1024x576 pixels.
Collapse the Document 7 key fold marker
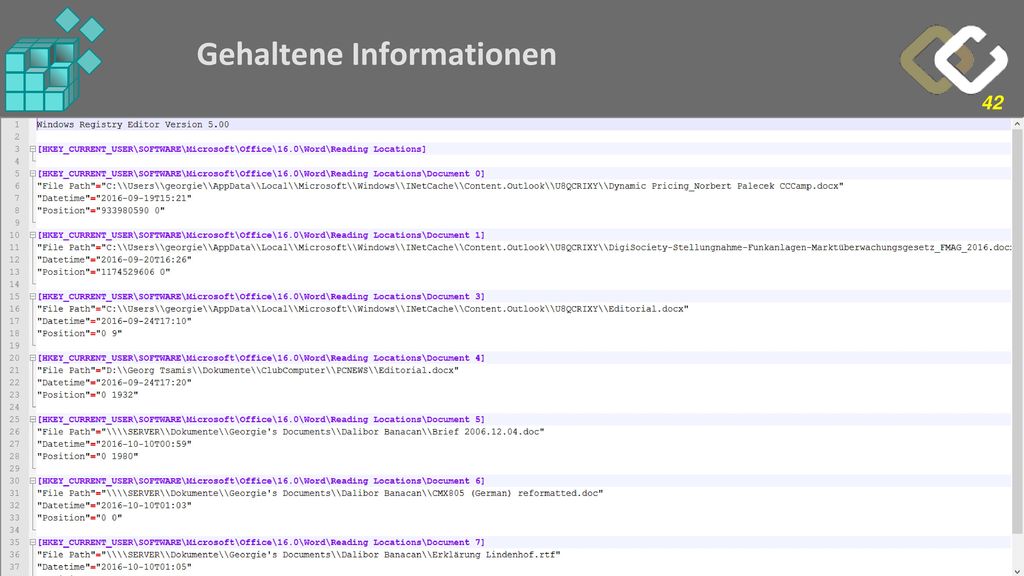click(33, 542)
